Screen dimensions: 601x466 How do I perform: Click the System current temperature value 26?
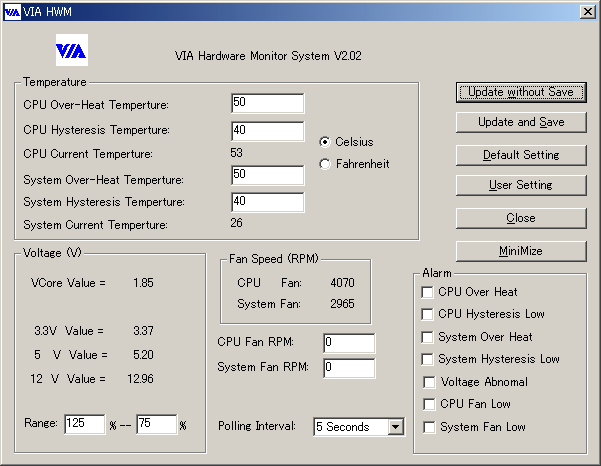point(236,223)
